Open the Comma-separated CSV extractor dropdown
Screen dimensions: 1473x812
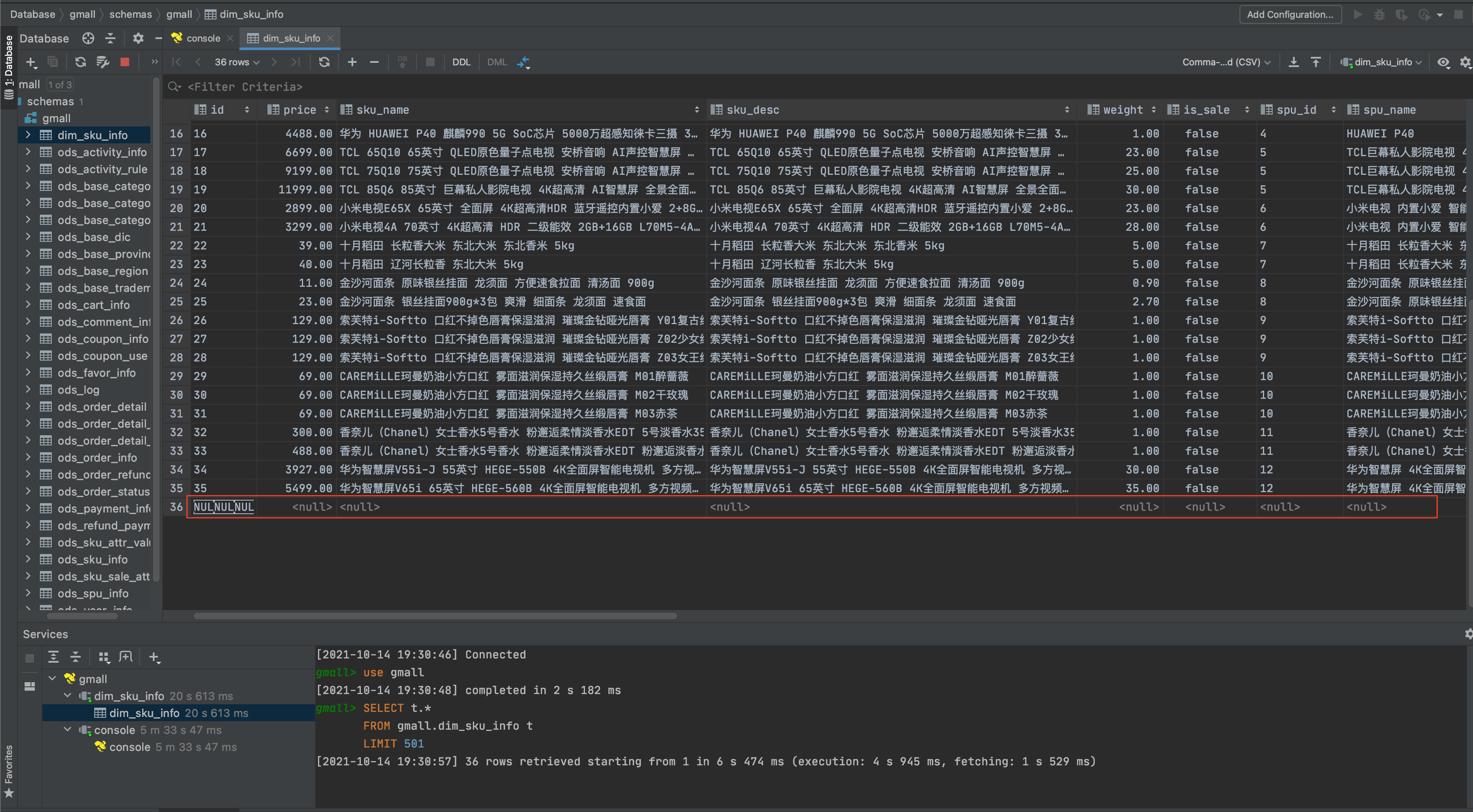pos(1226,62)
